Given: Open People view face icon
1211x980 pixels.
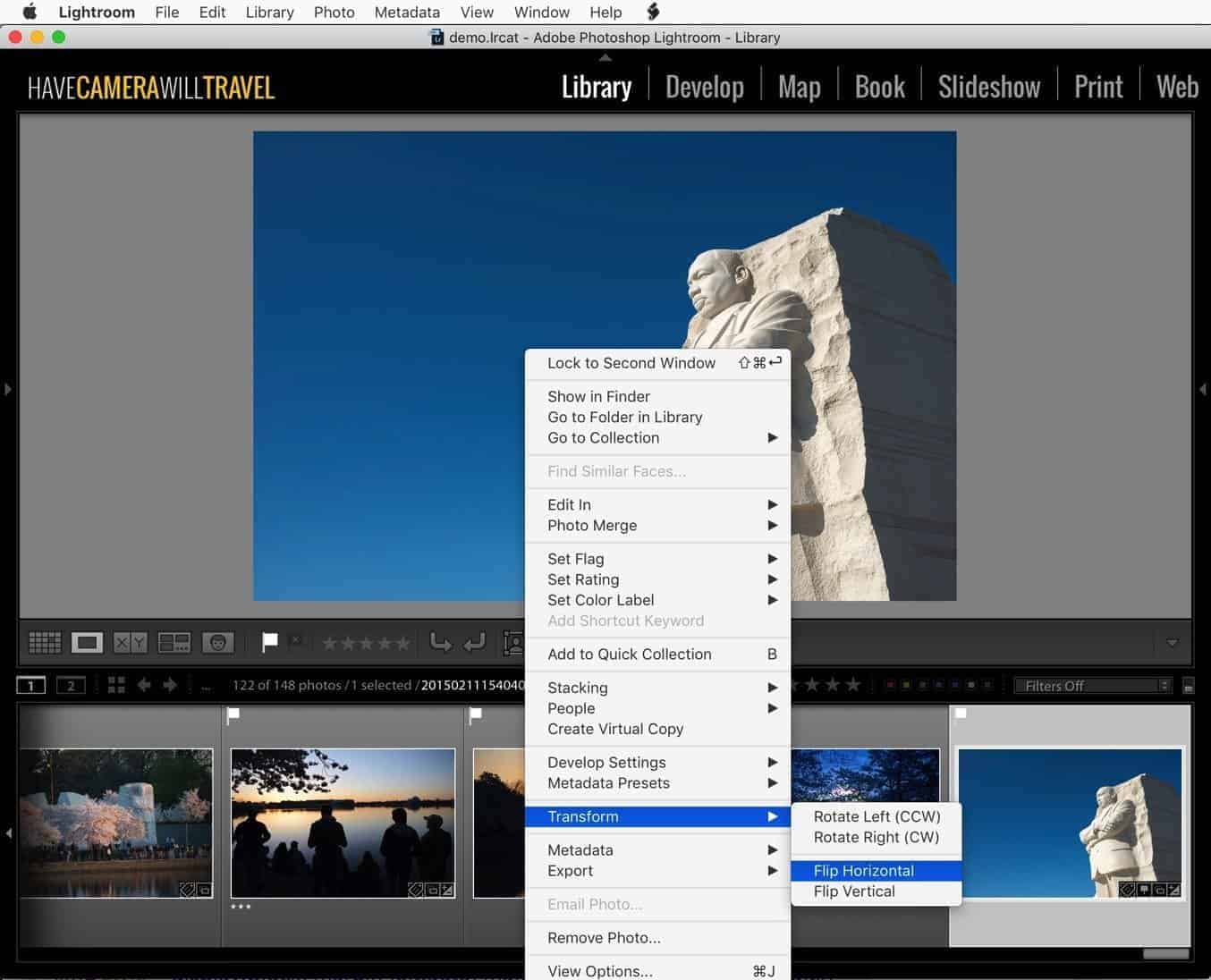Looking at the screenshot, I should [x=217, y=642].
